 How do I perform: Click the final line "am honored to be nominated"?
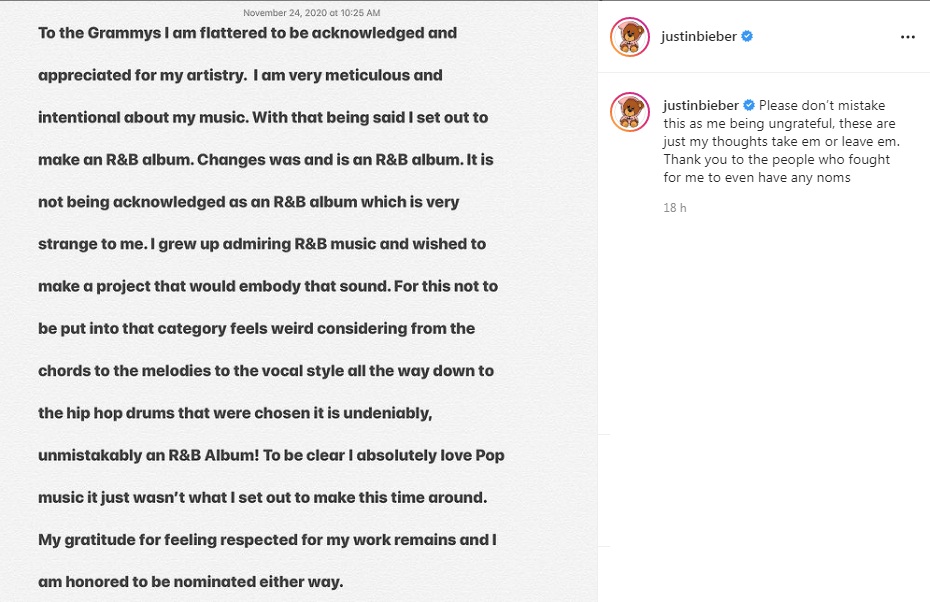[x=190, y=581]
